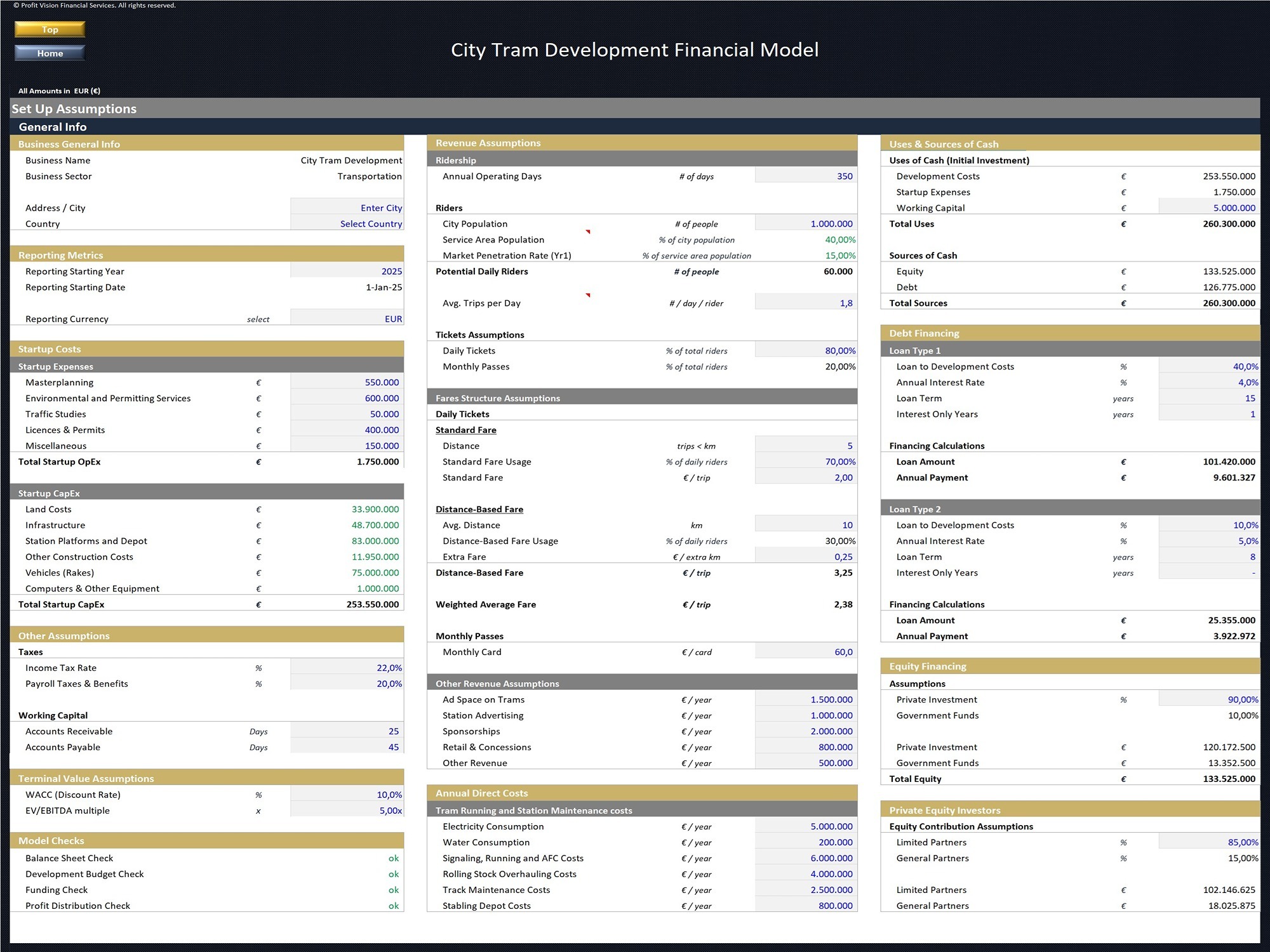Select the Reporting Starting Year cell
1270x952 pixels.
point(346,271)
